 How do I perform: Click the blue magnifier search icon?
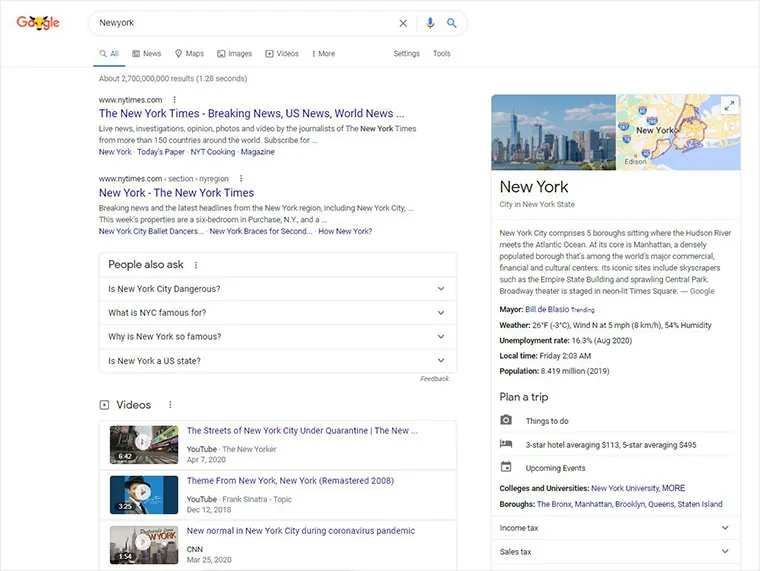pyautogui.click(x=451, y=23)
